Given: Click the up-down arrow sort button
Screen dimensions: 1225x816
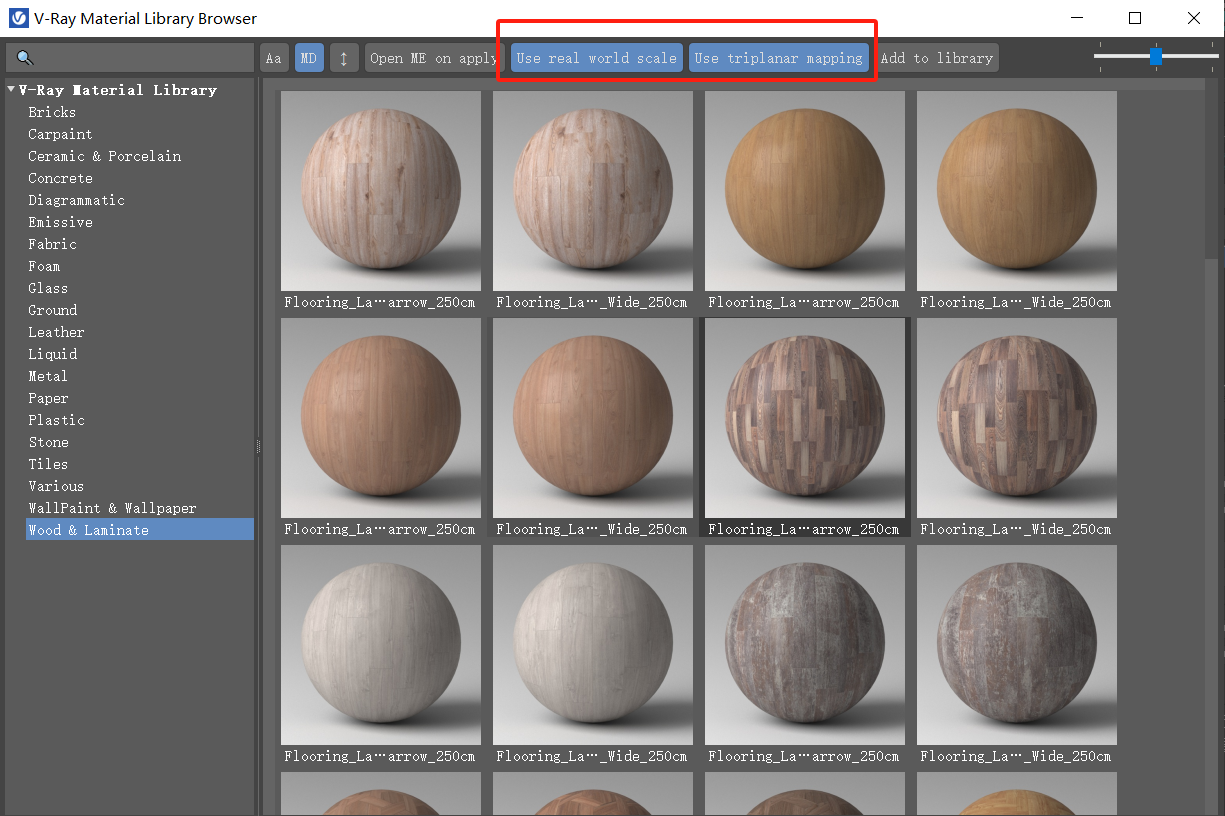Looking at the screenshot, I should pyautogui.click(x=343, y=58).
